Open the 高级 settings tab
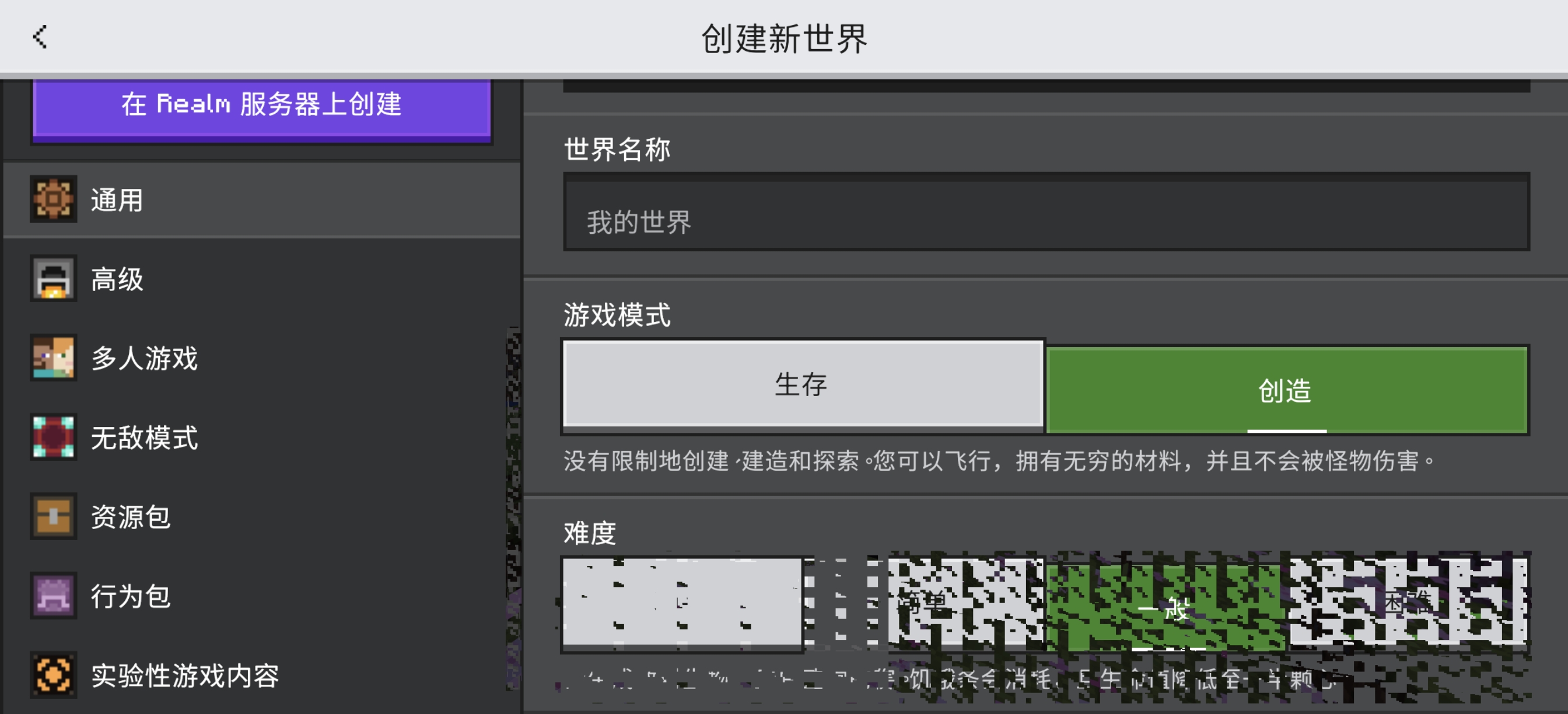1568x714 pixels. coord(117,279)
